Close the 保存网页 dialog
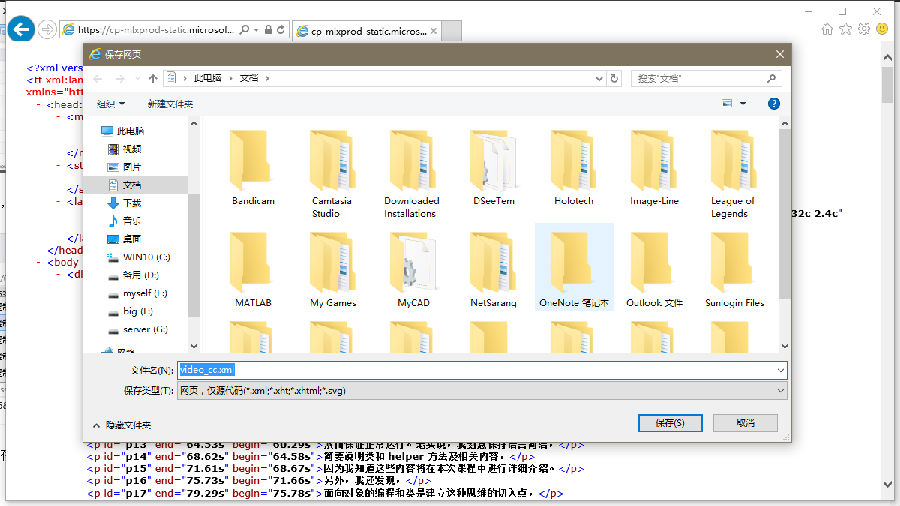Screen dimensions: 900x506 click(779, 54)
